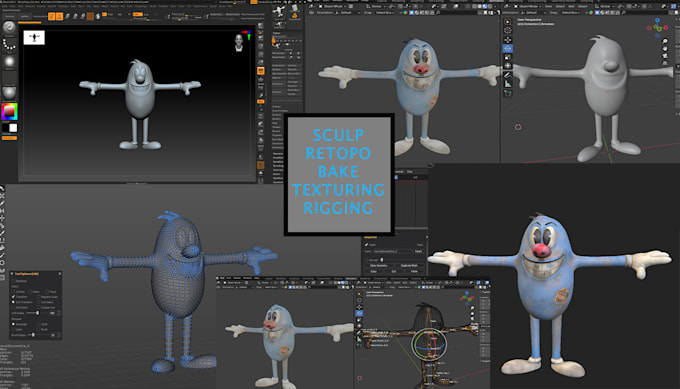Click the orange-highlighted icon in ZBrush right shelf
Viewport: 680px width, 389px height.
(x=261, y=71)
